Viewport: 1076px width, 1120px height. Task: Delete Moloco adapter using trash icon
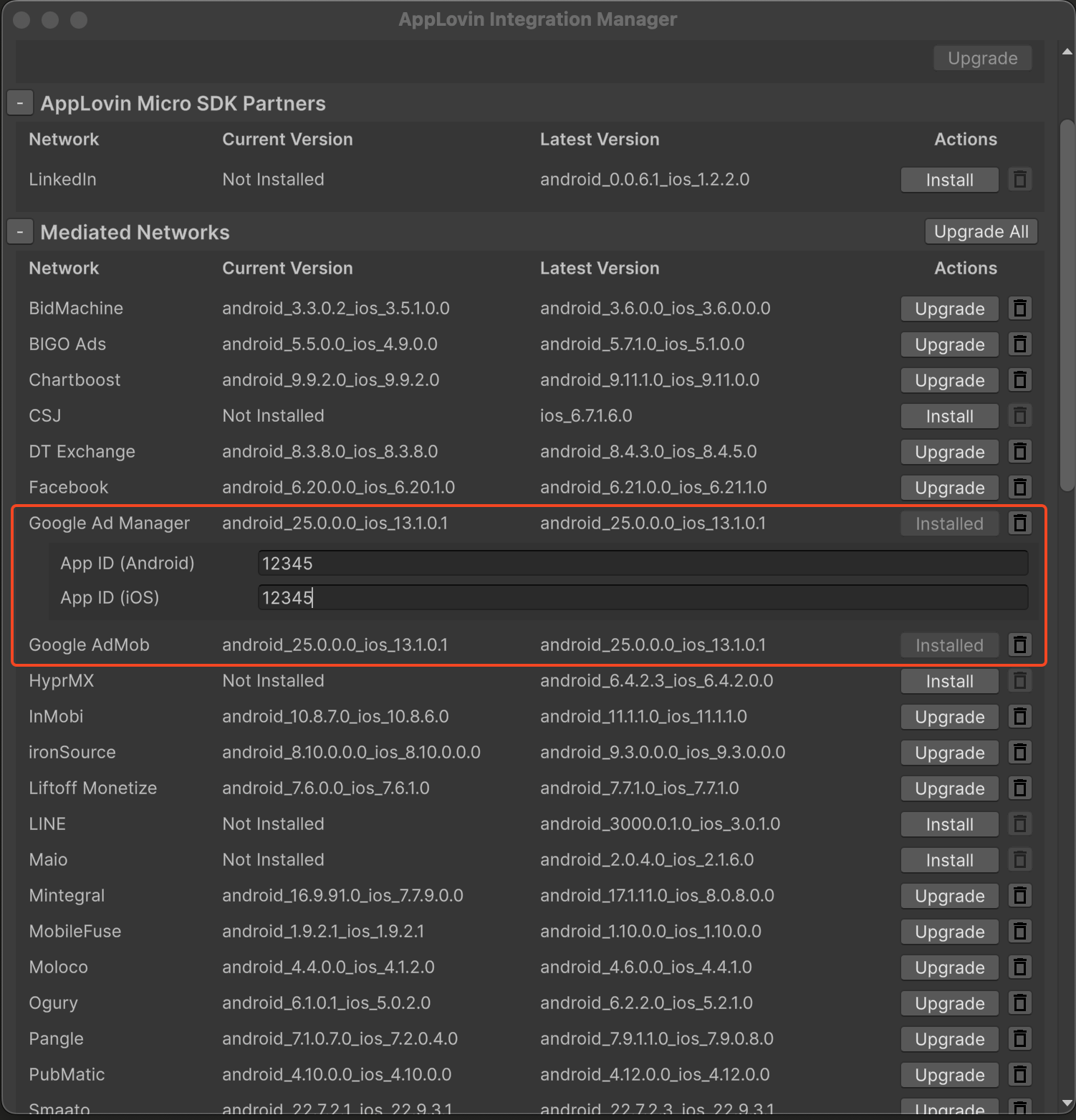pyautogui.click(x=1019, y=967)
